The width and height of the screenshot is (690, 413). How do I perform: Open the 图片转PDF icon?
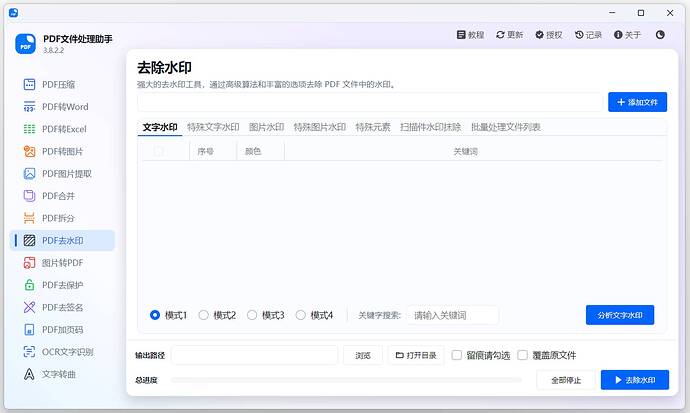[x=29, y=263]
